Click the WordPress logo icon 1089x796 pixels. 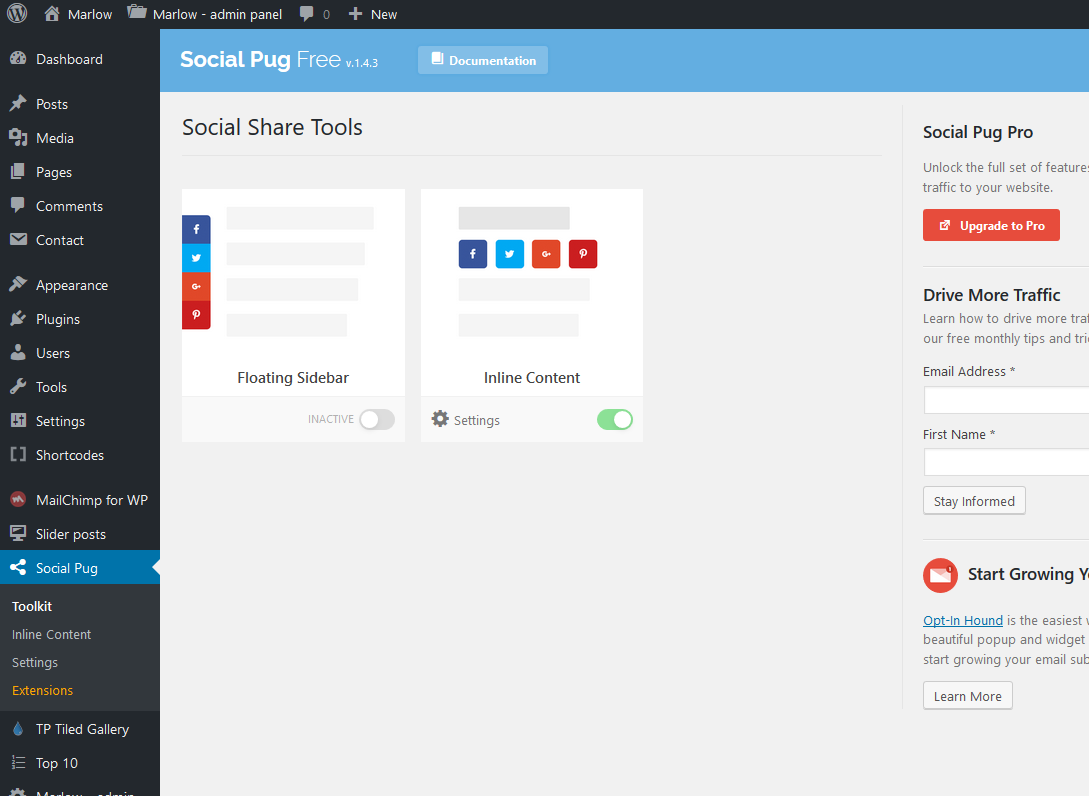click(x=17, y=14)
